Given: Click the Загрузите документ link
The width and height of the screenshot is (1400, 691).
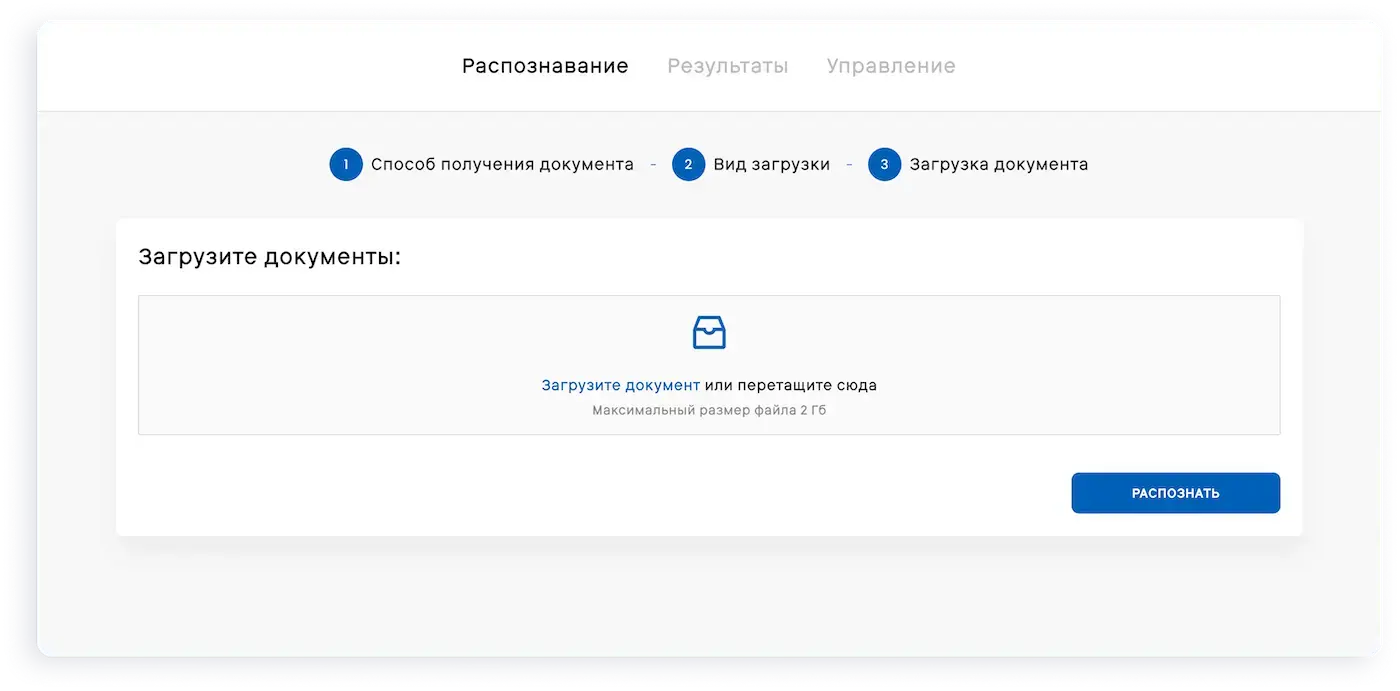Looking at the screenshot, I should tap(621, 385).
